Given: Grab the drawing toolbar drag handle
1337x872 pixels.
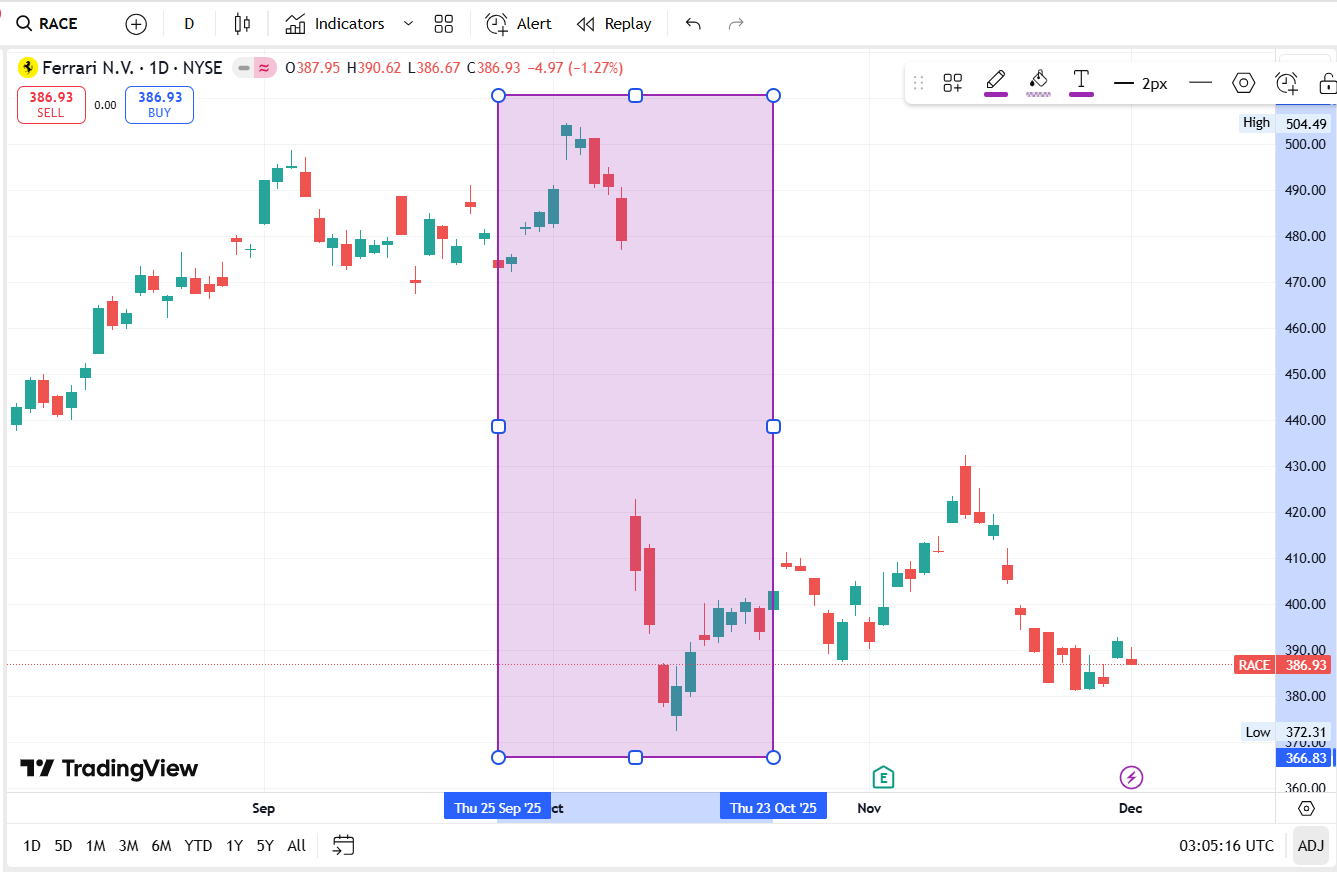Looking at the screenshot, I should click(919, 83).
